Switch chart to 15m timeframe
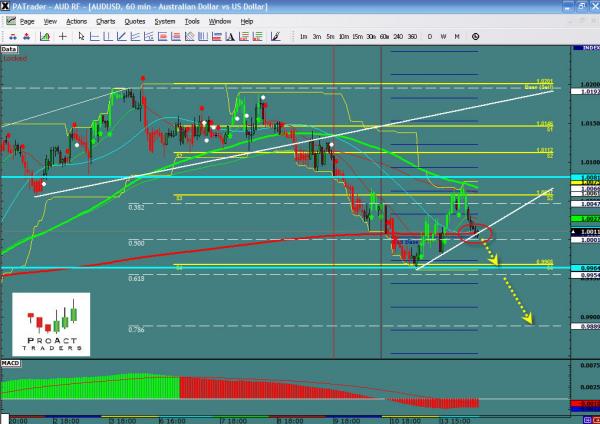600x424 pixels. pyautogui.click(x=356, y=36)
